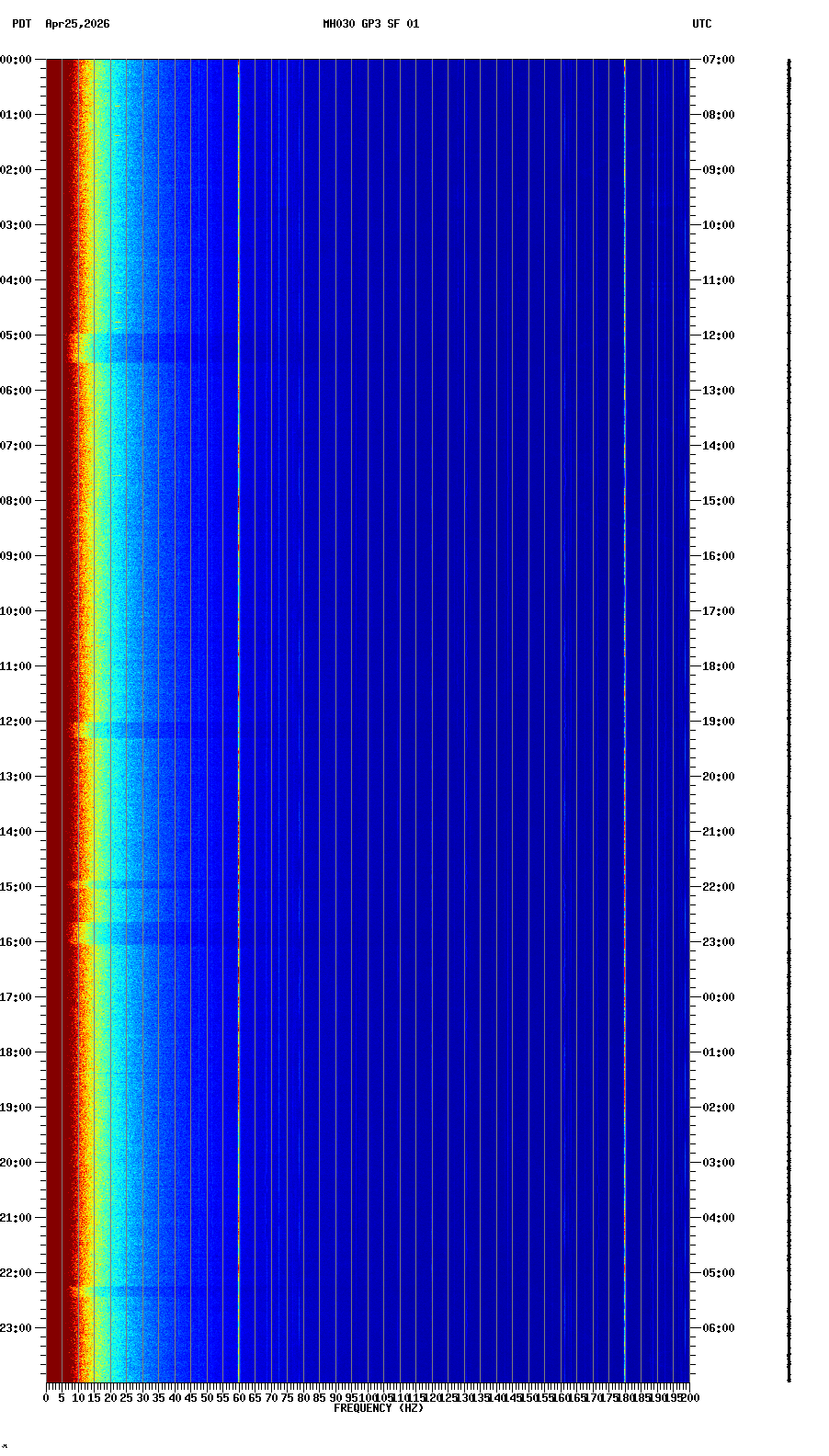The height and width of the screenshot is (1456, 829).
Task: Click the 16:00 UTC label on right axis
Action: 719,556
